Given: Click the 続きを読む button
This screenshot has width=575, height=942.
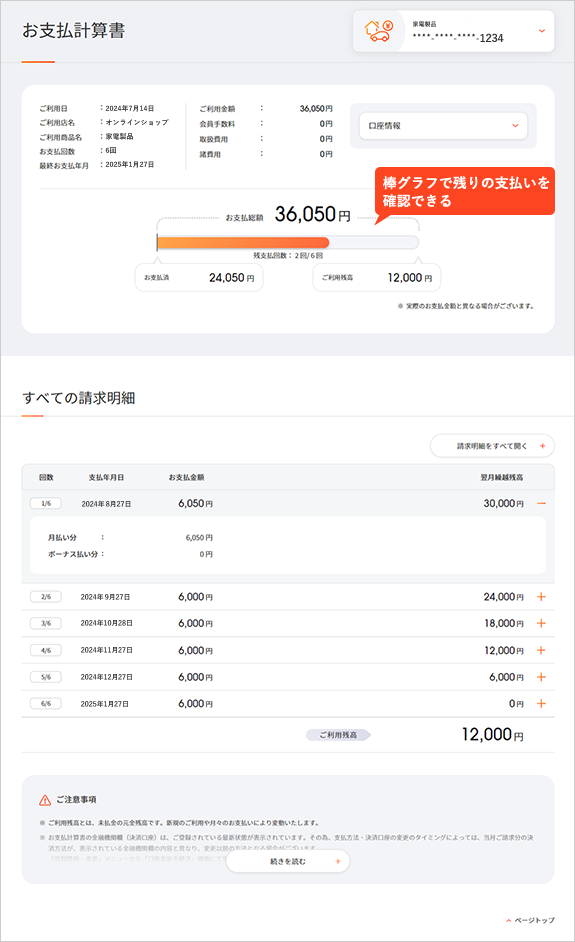Looking at the screenshot, I should click(288, 861).
